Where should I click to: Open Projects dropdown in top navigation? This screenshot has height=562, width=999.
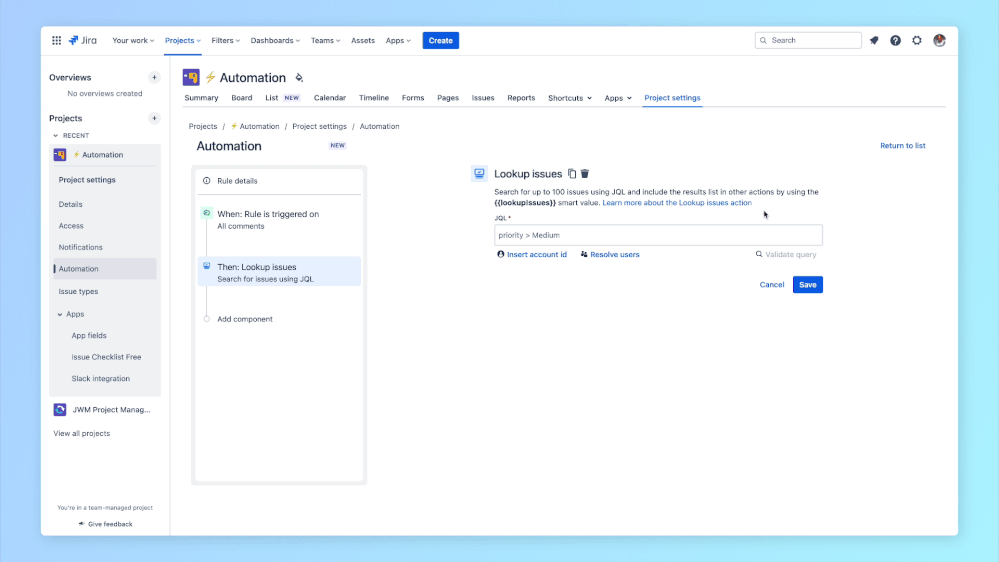pos(183,40)
